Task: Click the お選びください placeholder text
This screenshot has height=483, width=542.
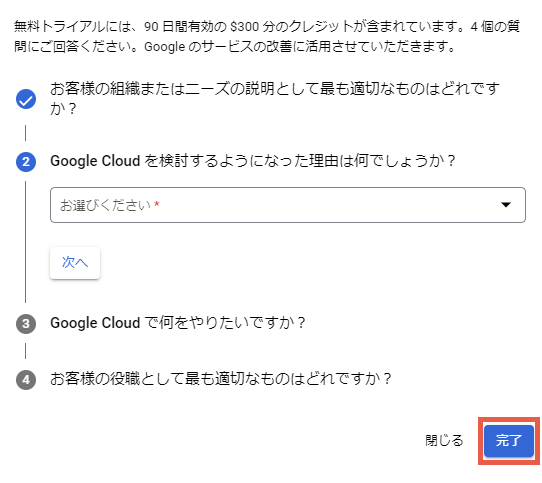Action: point(105,205)
